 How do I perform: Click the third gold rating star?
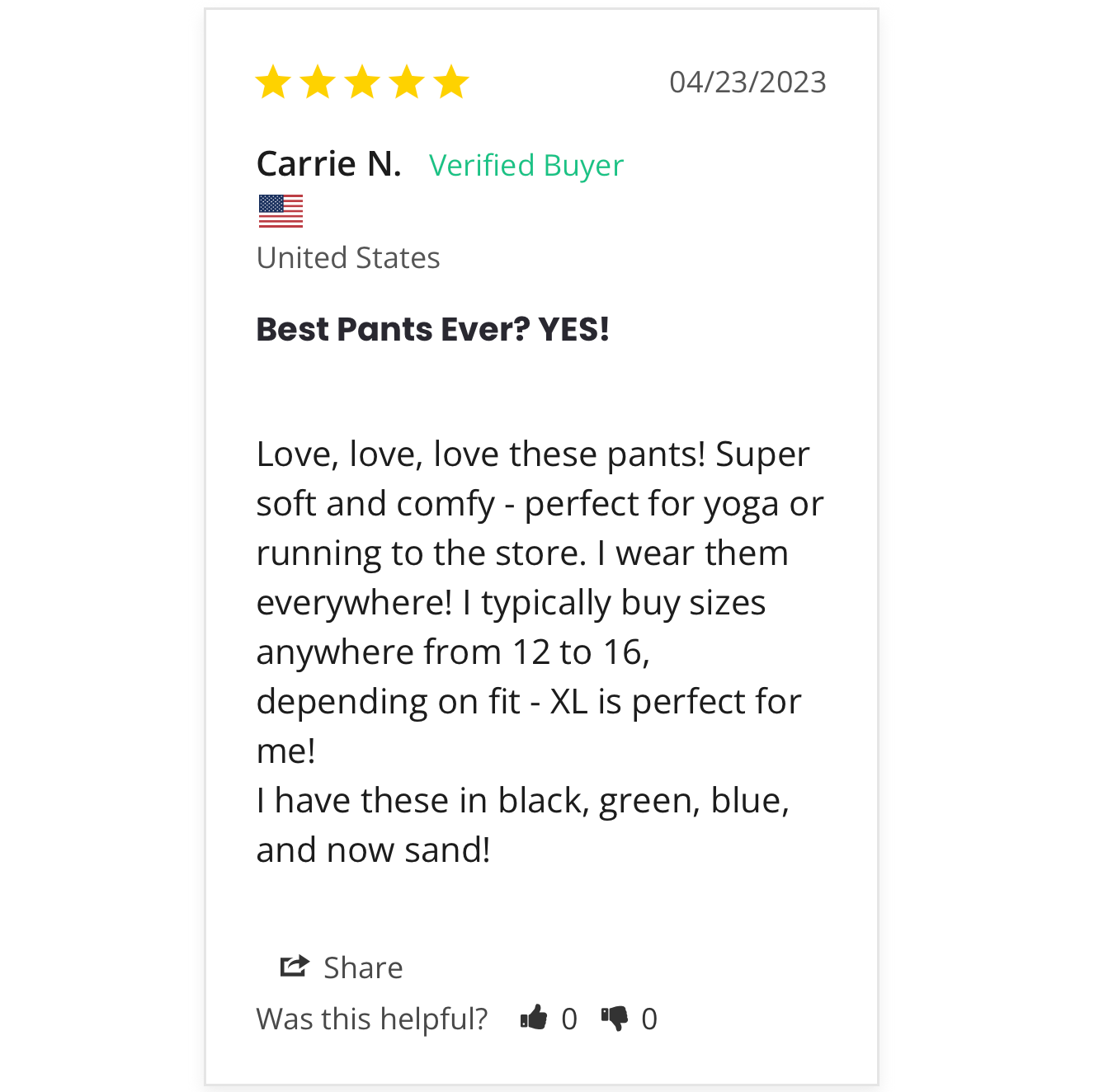click(362, 82)
